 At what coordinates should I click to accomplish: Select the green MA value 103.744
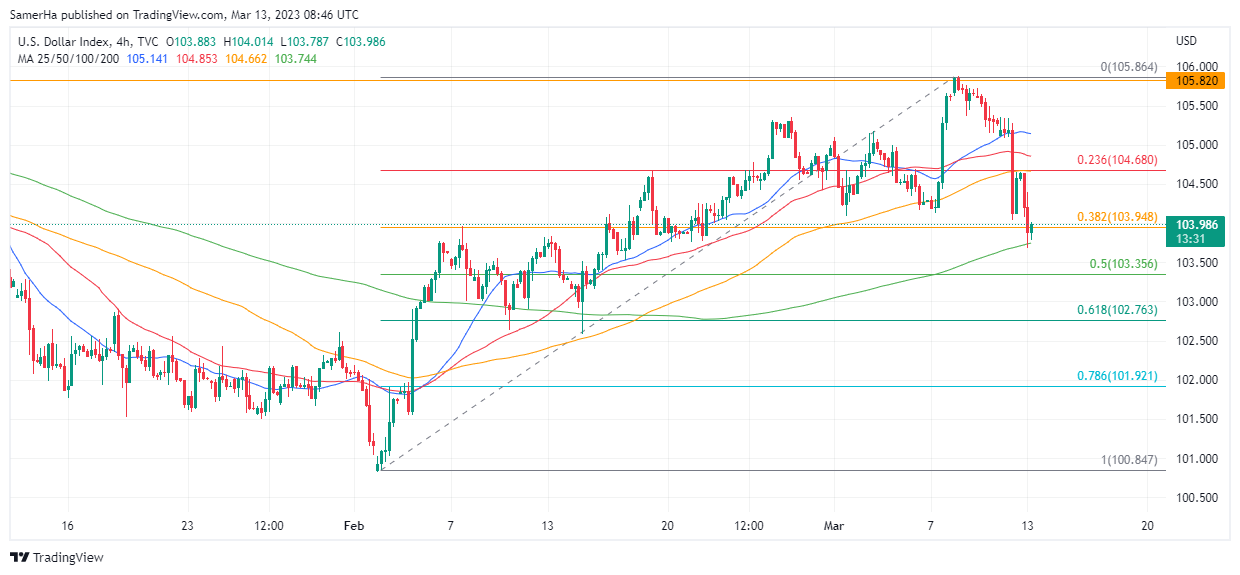(295, 59)
